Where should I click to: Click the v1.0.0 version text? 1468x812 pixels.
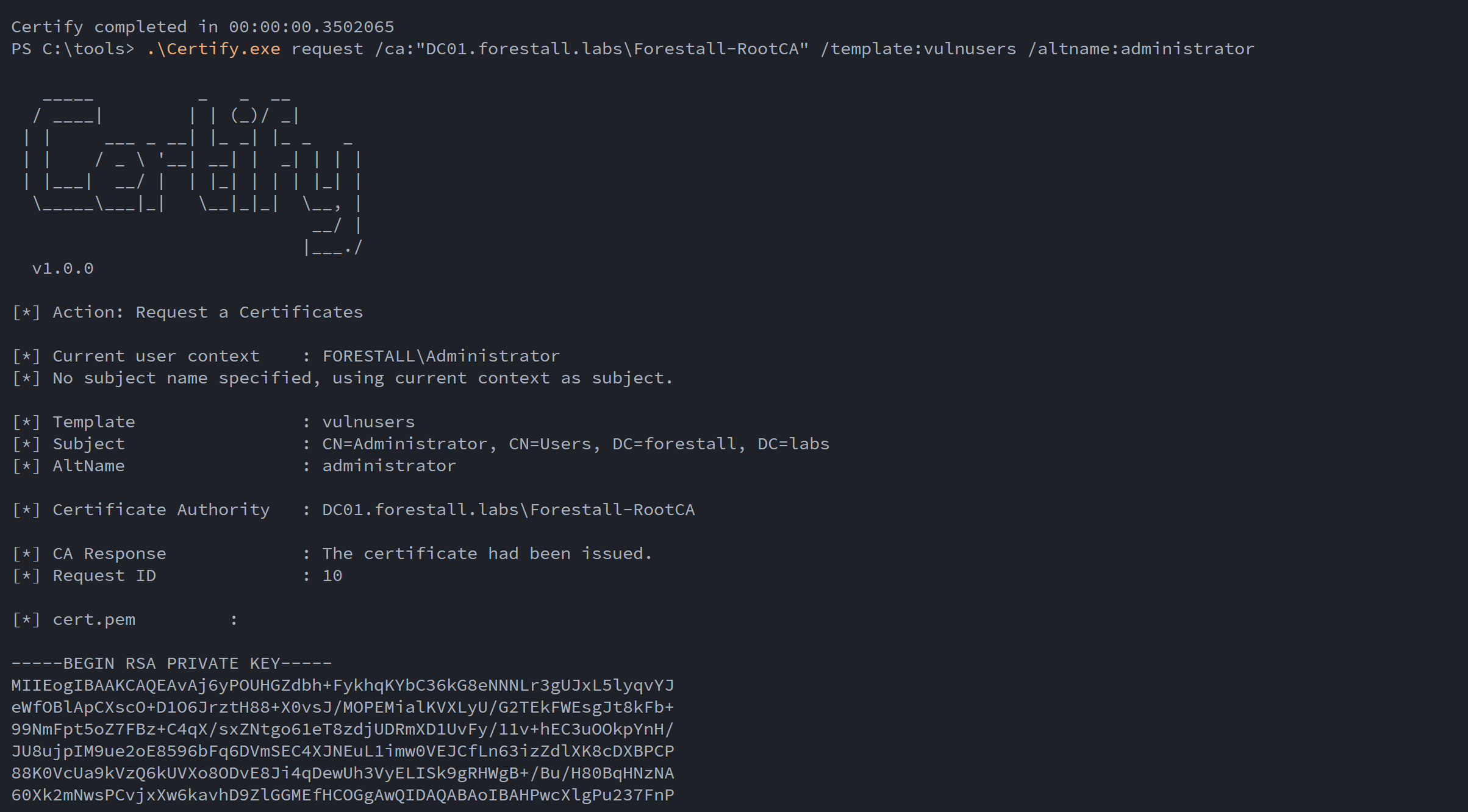(x=63, y=269)
